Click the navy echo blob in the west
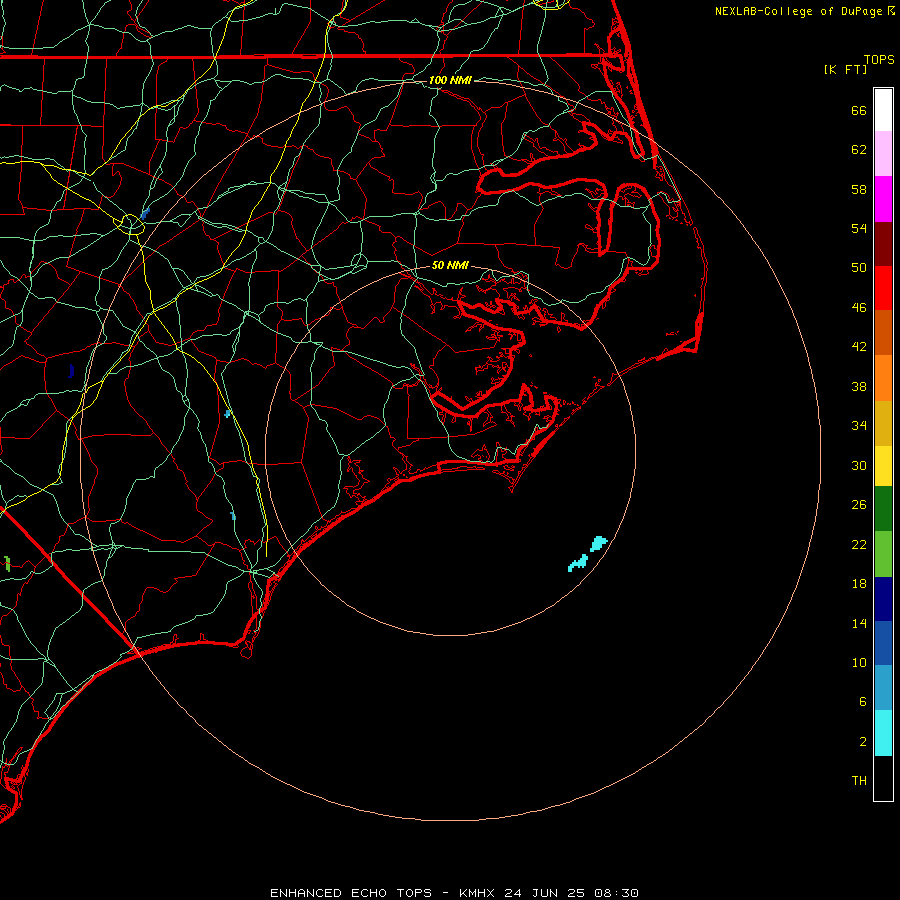 point(71,371)
